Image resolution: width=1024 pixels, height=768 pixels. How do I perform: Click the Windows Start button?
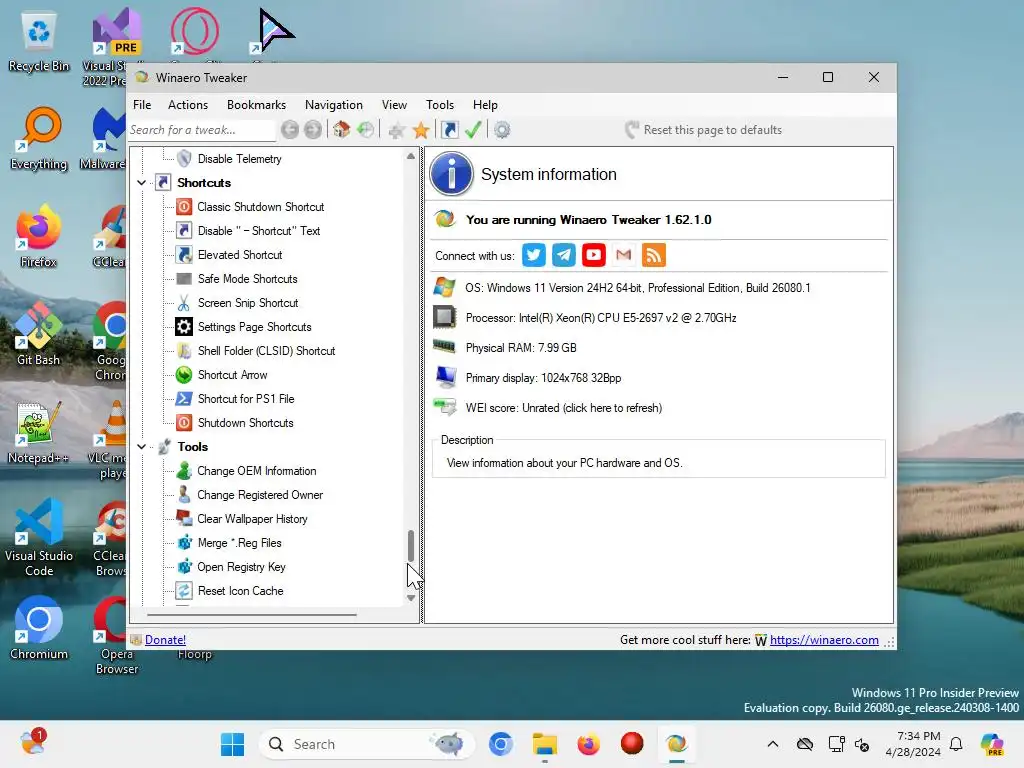(x=232, y=744)
